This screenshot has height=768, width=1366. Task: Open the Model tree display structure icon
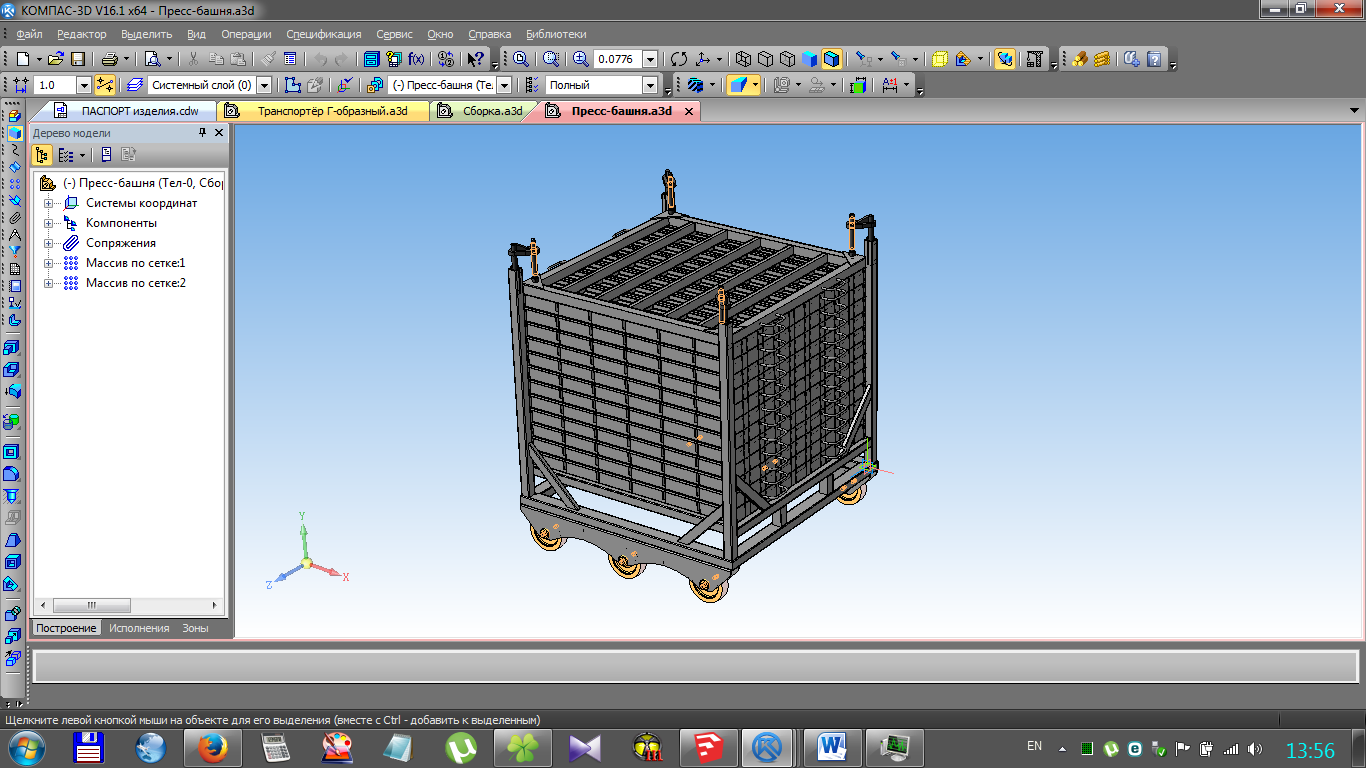pyautogui.click(x=42, y=155)
